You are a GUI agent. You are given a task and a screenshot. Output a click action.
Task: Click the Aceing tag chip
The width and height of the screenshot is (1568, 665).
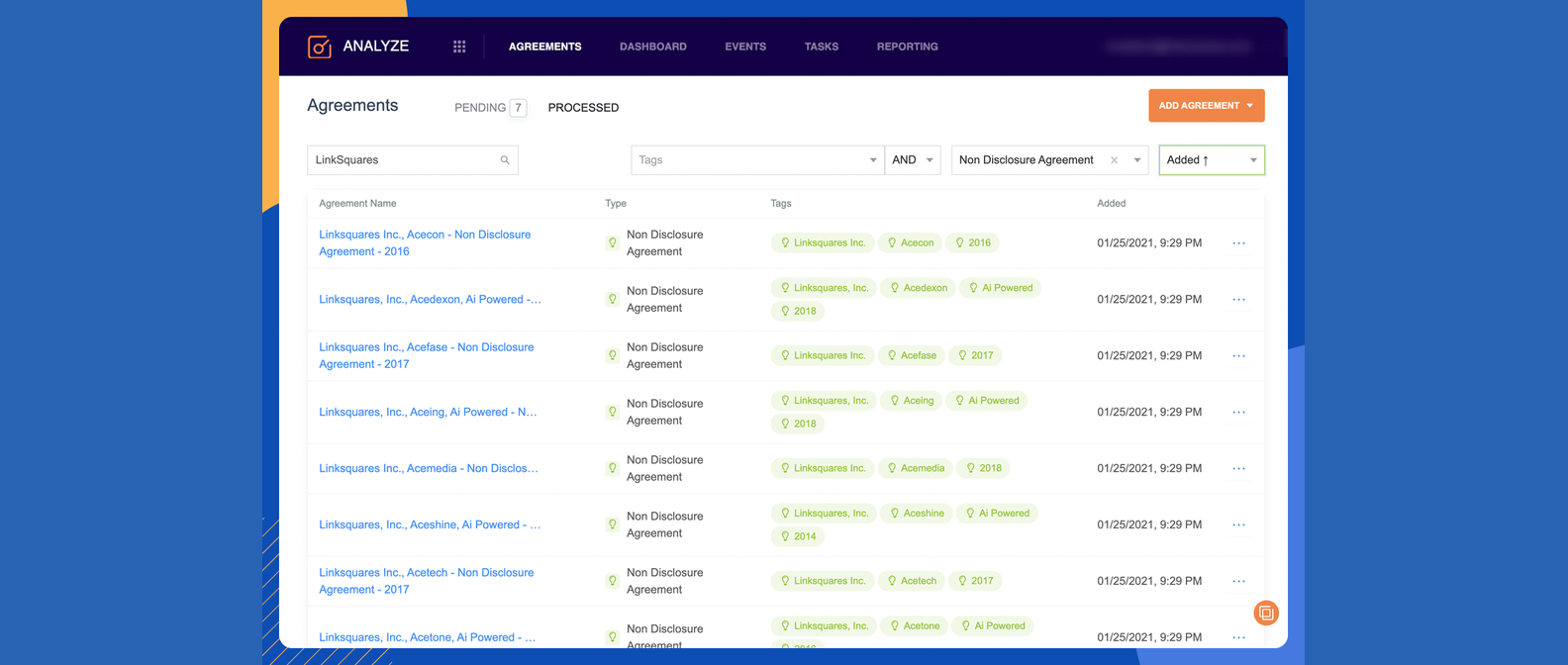912,402
